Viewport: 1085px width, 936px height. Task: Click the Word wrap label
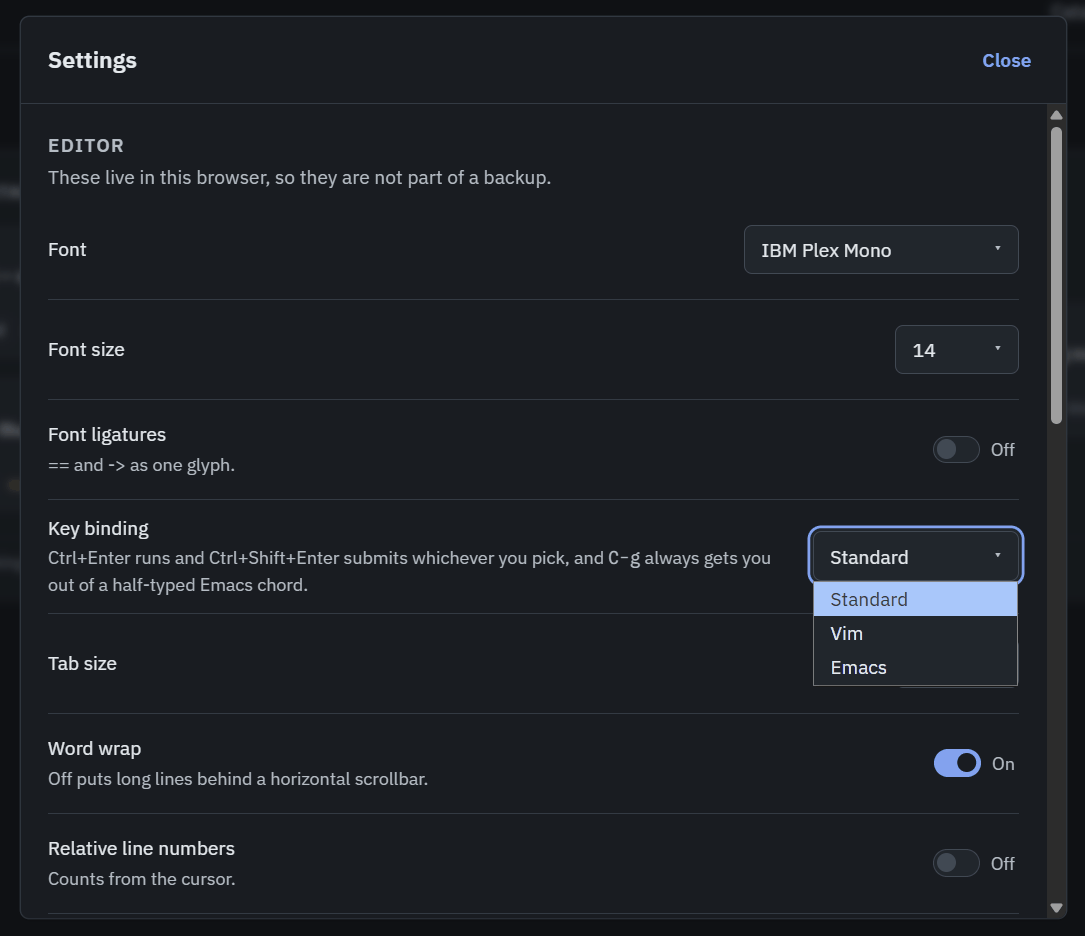[x=94, y=749]
